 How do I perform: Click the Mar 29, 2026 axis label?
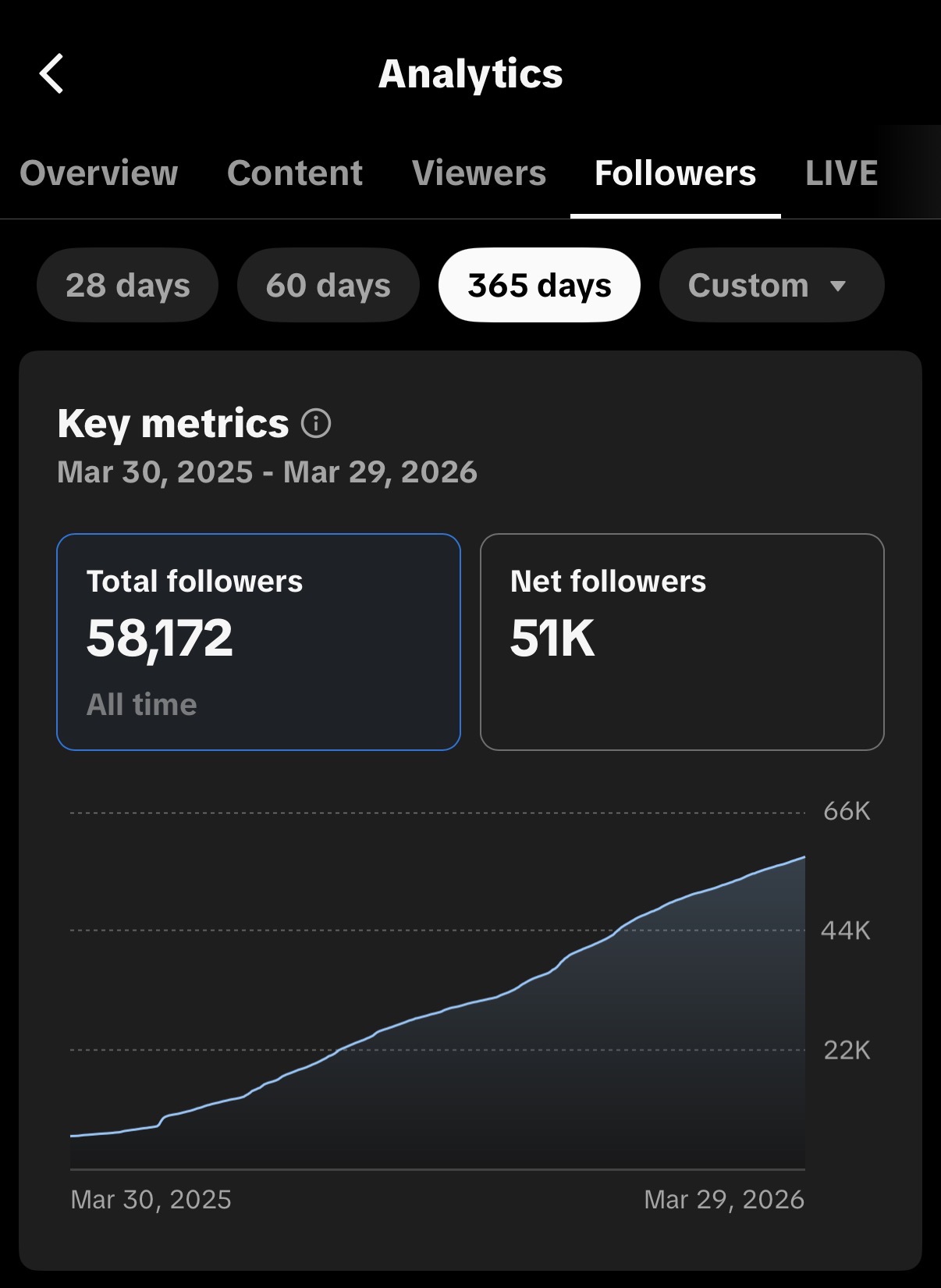tap(724, 1200)
